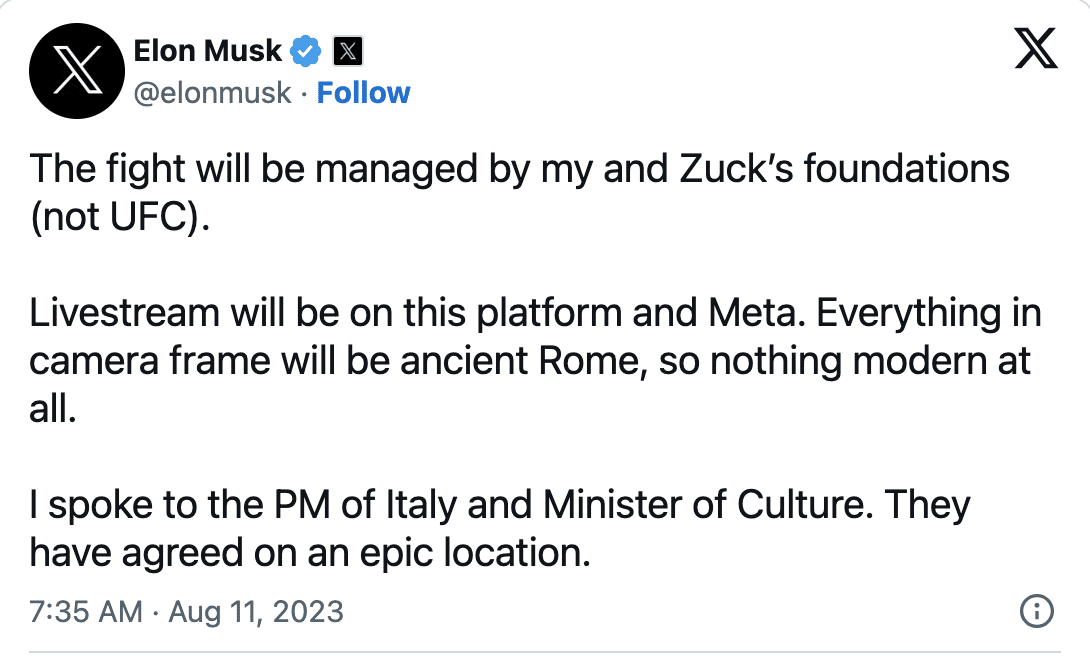The width and height of the screenshot is (1090, 656).
Task: Click the paragraph mentioning PM of Italy
Action: pos(500,528)
